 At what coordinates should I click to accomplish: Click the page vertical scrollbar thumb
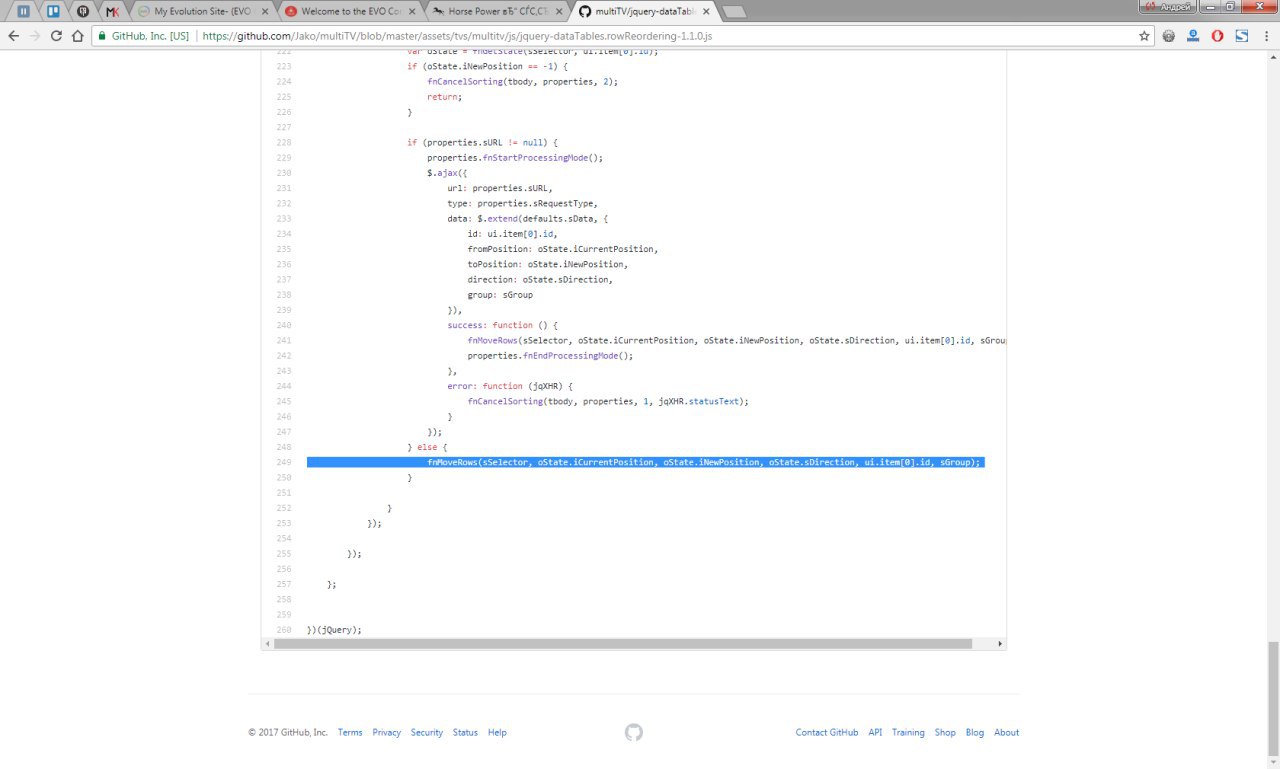tap(1273, 698)
